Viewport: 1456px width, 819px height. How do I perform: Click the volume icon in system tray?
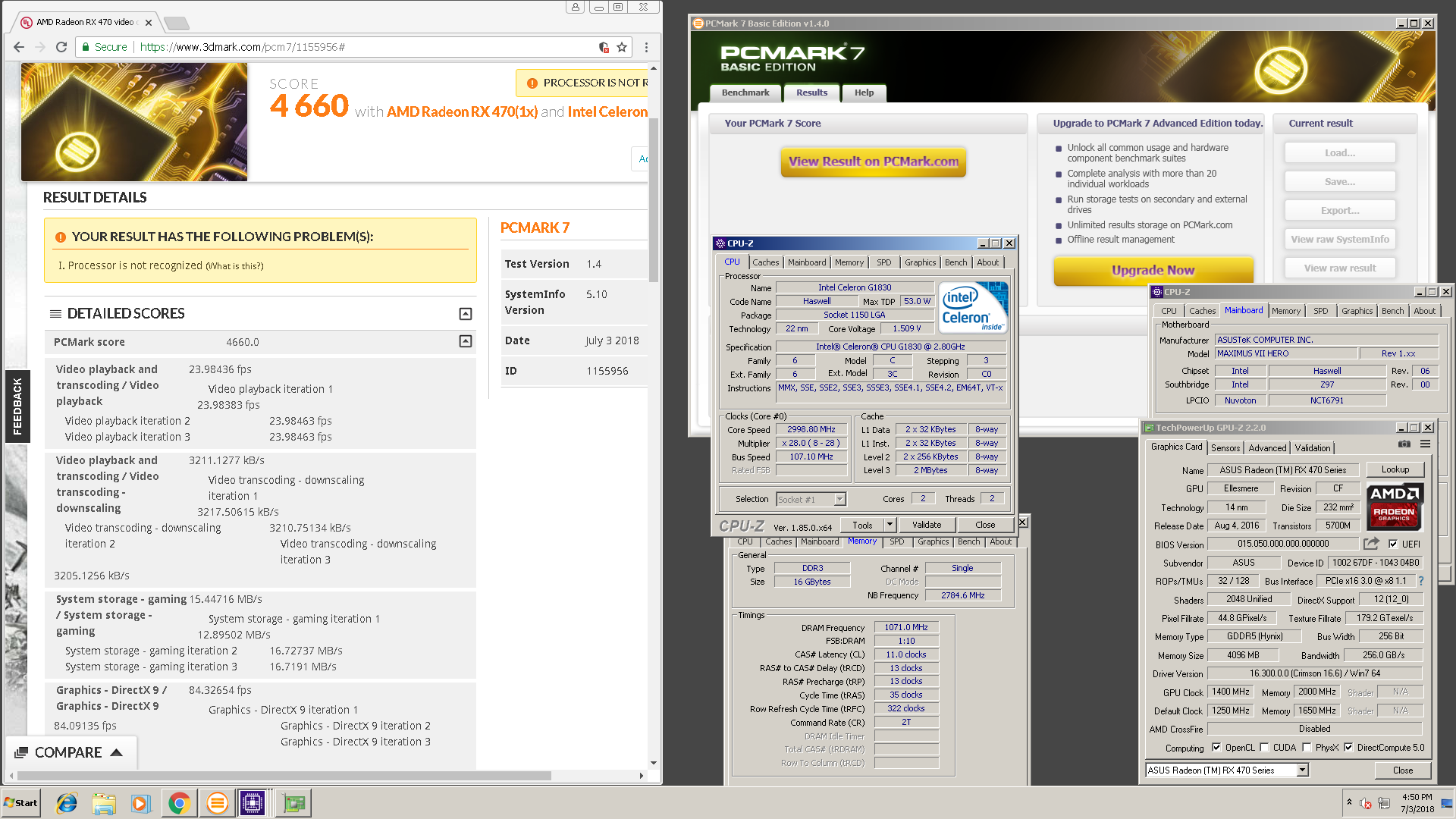[1366, 803]
